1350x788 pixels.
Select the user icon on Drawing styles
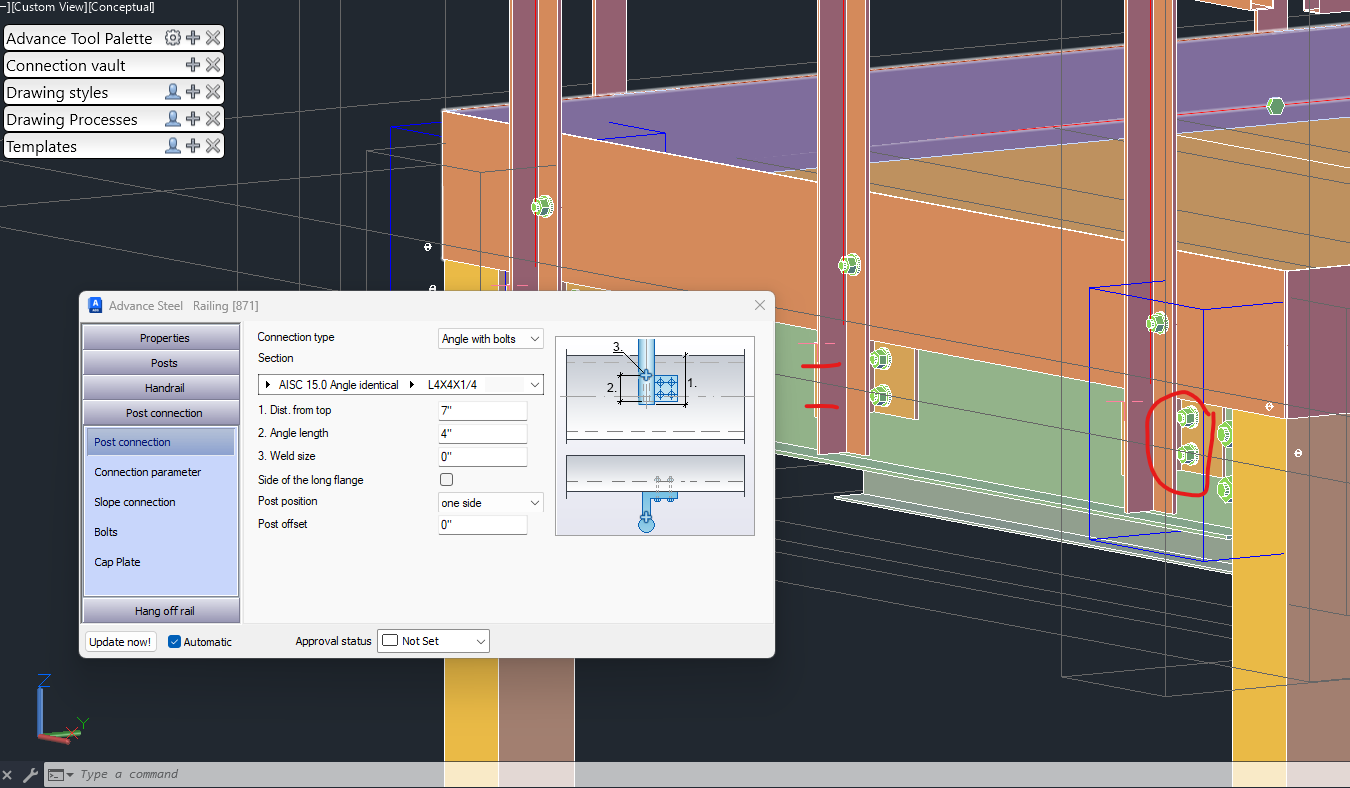click(x=172, y=91)
